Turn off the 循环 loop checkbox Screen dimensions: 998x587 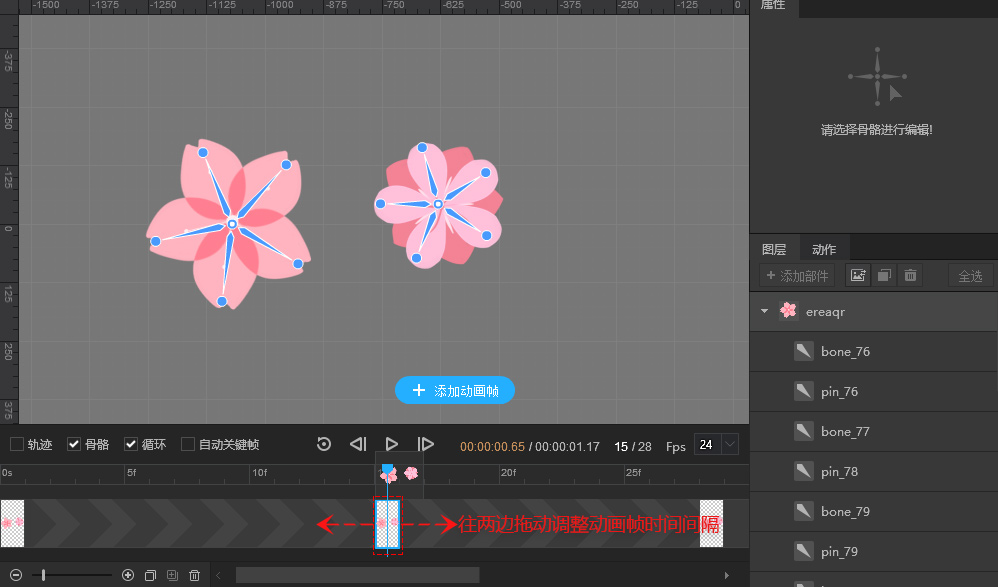point(131,444)
